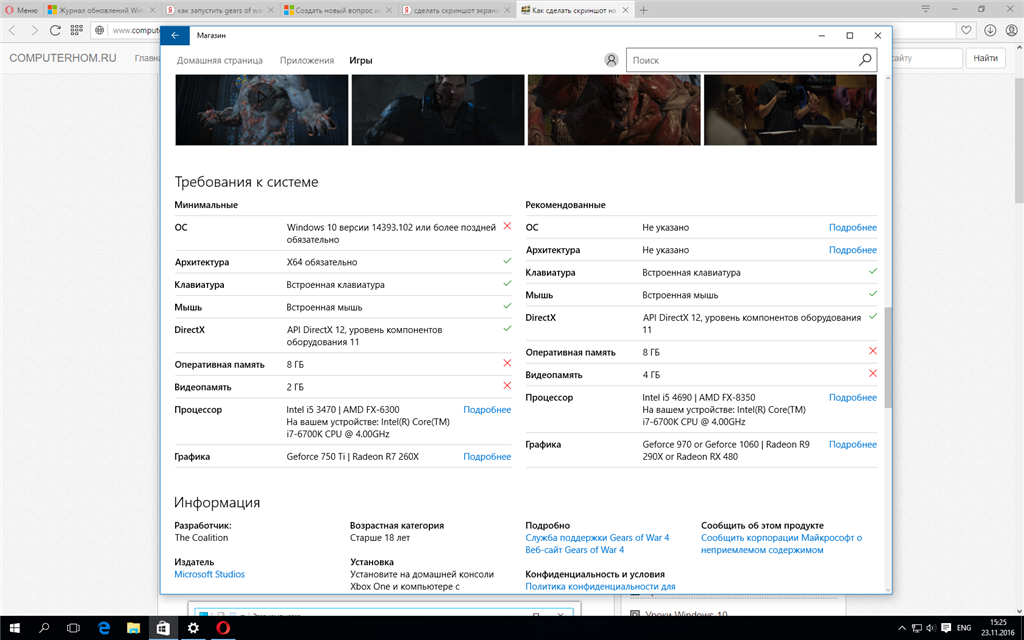This screenshot has height=640, width=1024.
Task: Open the third thumbnail with the red creature
Action: 614,110
